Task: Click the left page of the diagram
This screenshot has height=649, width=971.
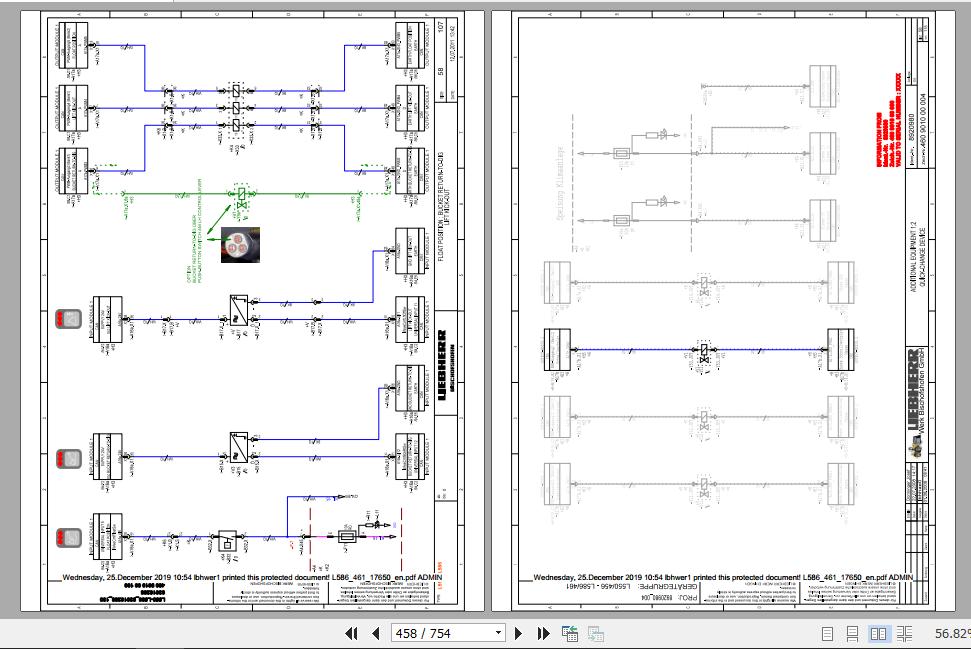Action: coord(252,311)
